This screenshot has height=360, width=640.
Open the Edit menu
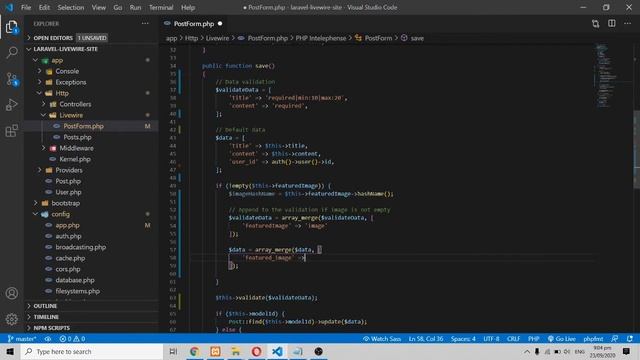[44, 7]
